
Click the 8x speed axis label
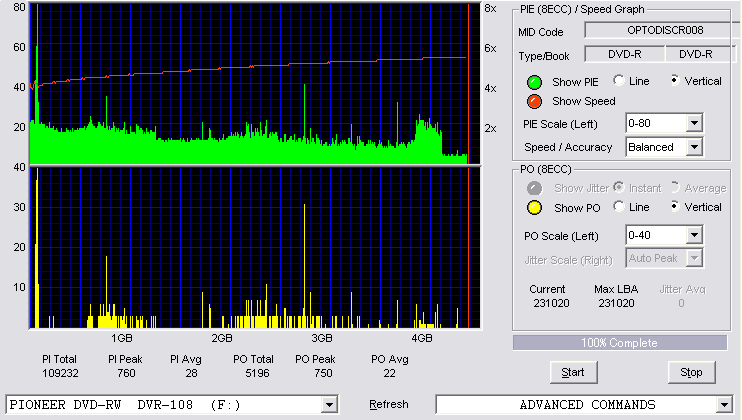click(x=490, y=9)
